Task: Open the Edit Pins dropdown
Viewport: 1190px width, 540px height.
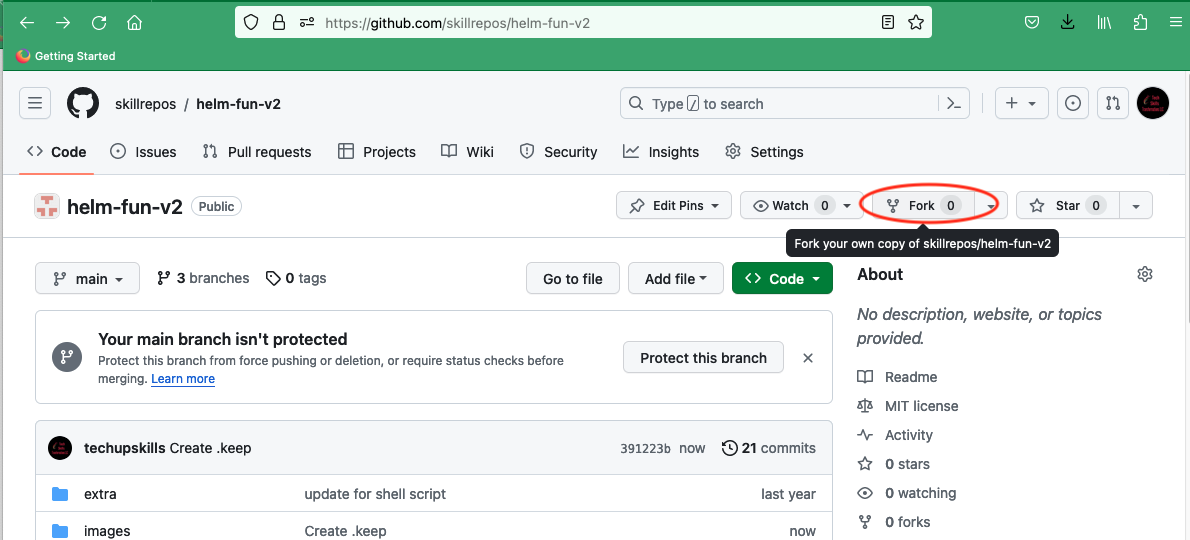Action: (x=674, y=206)
